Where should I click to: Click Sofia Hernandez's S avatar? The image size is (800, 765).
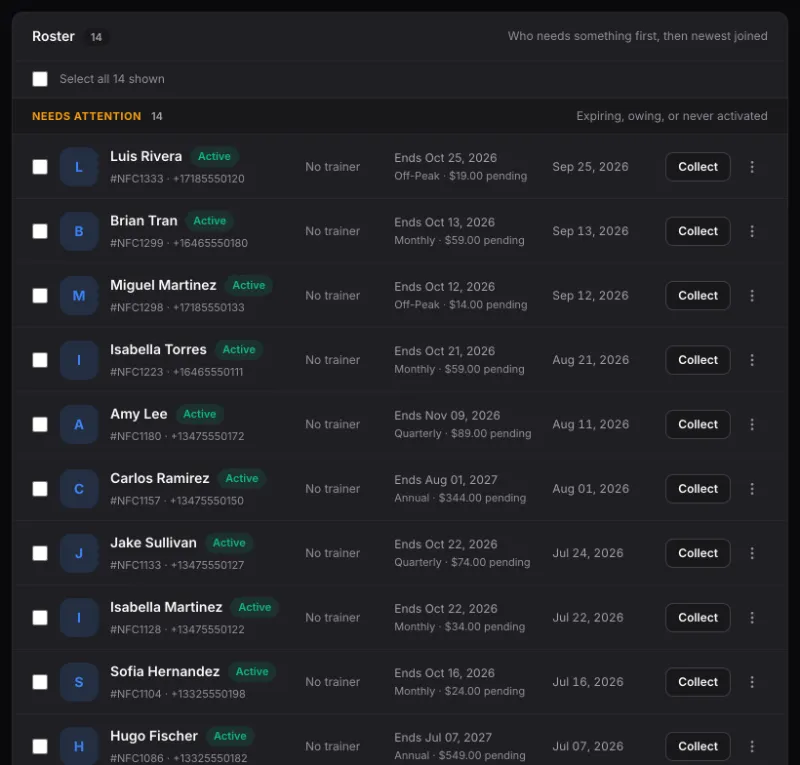tap(79, 682)
